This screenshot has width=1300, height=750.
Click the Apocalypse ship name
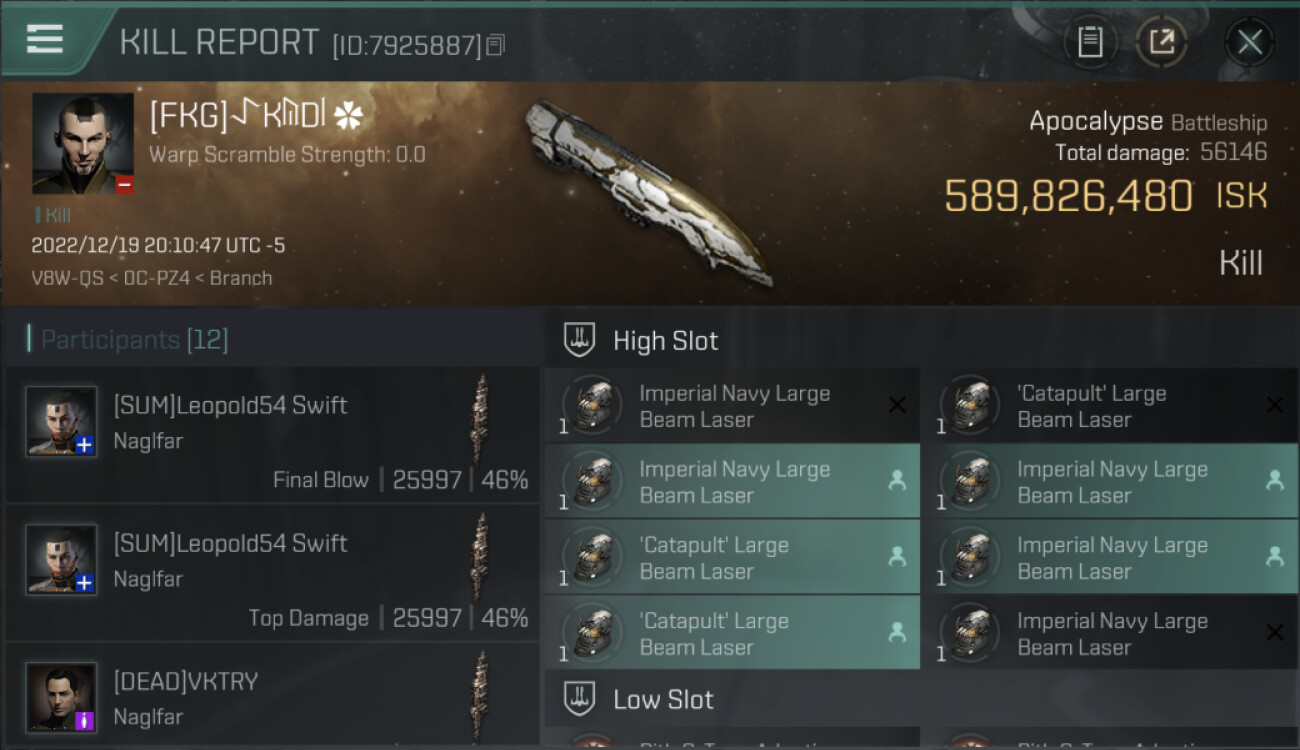[x=1096, y=122]
